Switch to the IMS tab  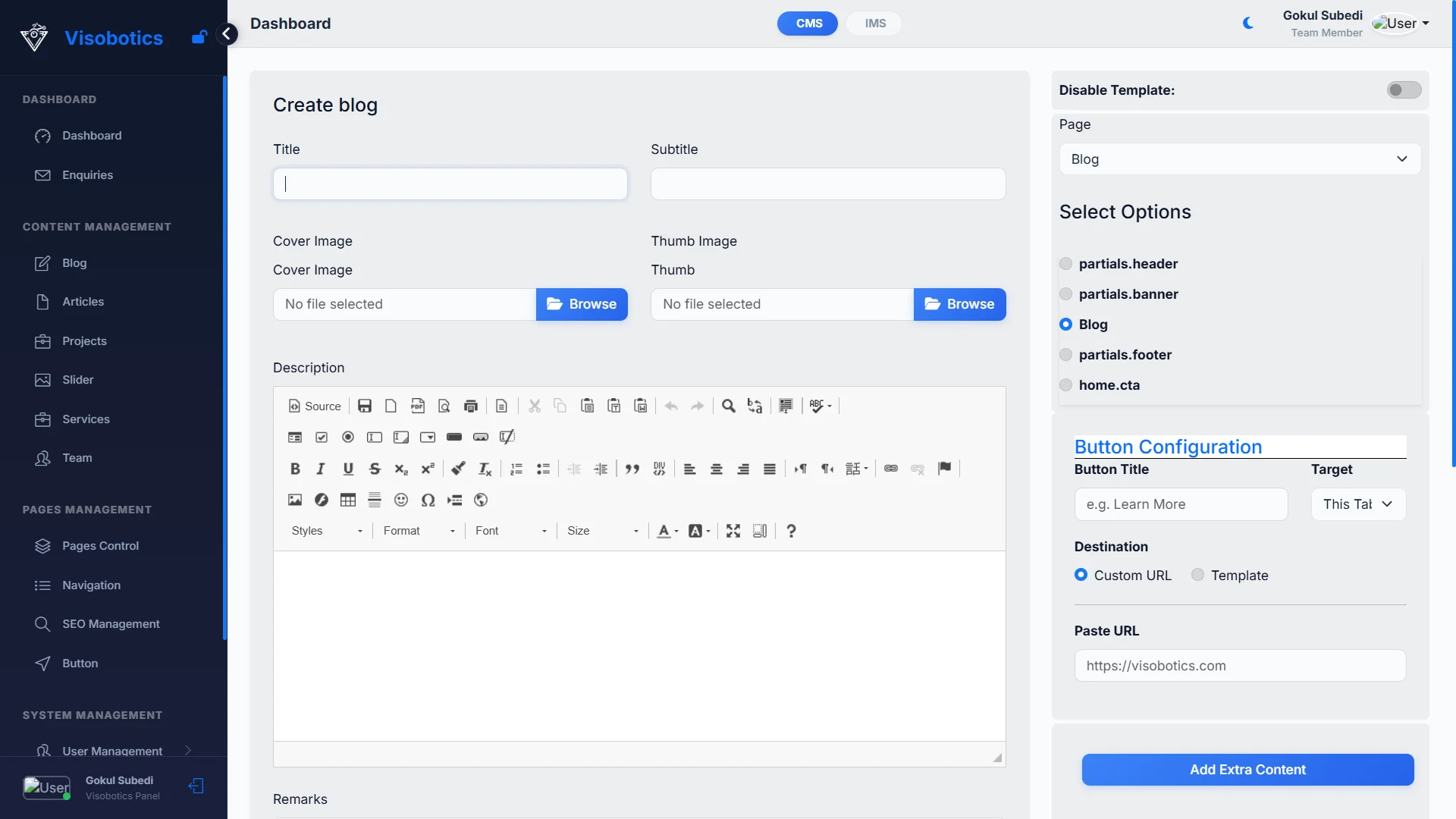(875, 24)
